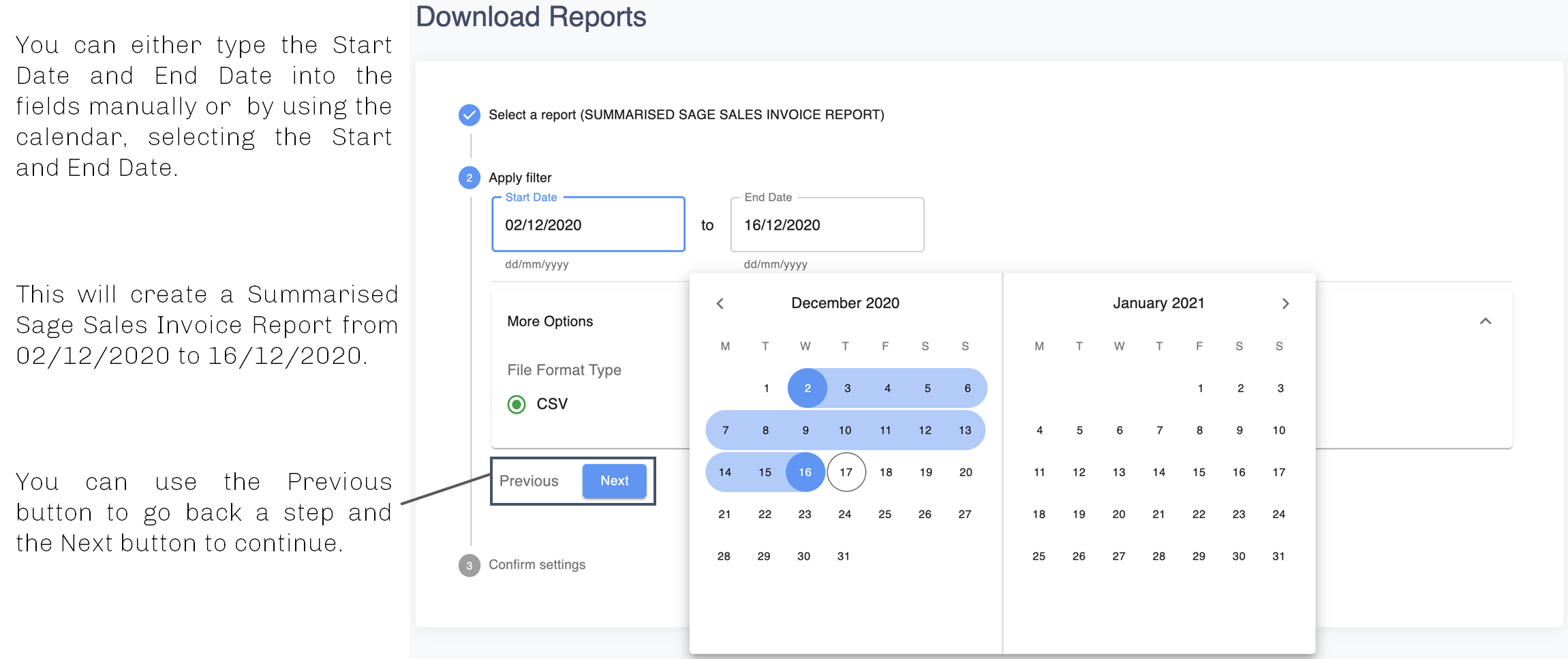Viewport: 1568px width, 659px height.
Task: Select December 31 in the calendar
Action: (x=844, y=556)
